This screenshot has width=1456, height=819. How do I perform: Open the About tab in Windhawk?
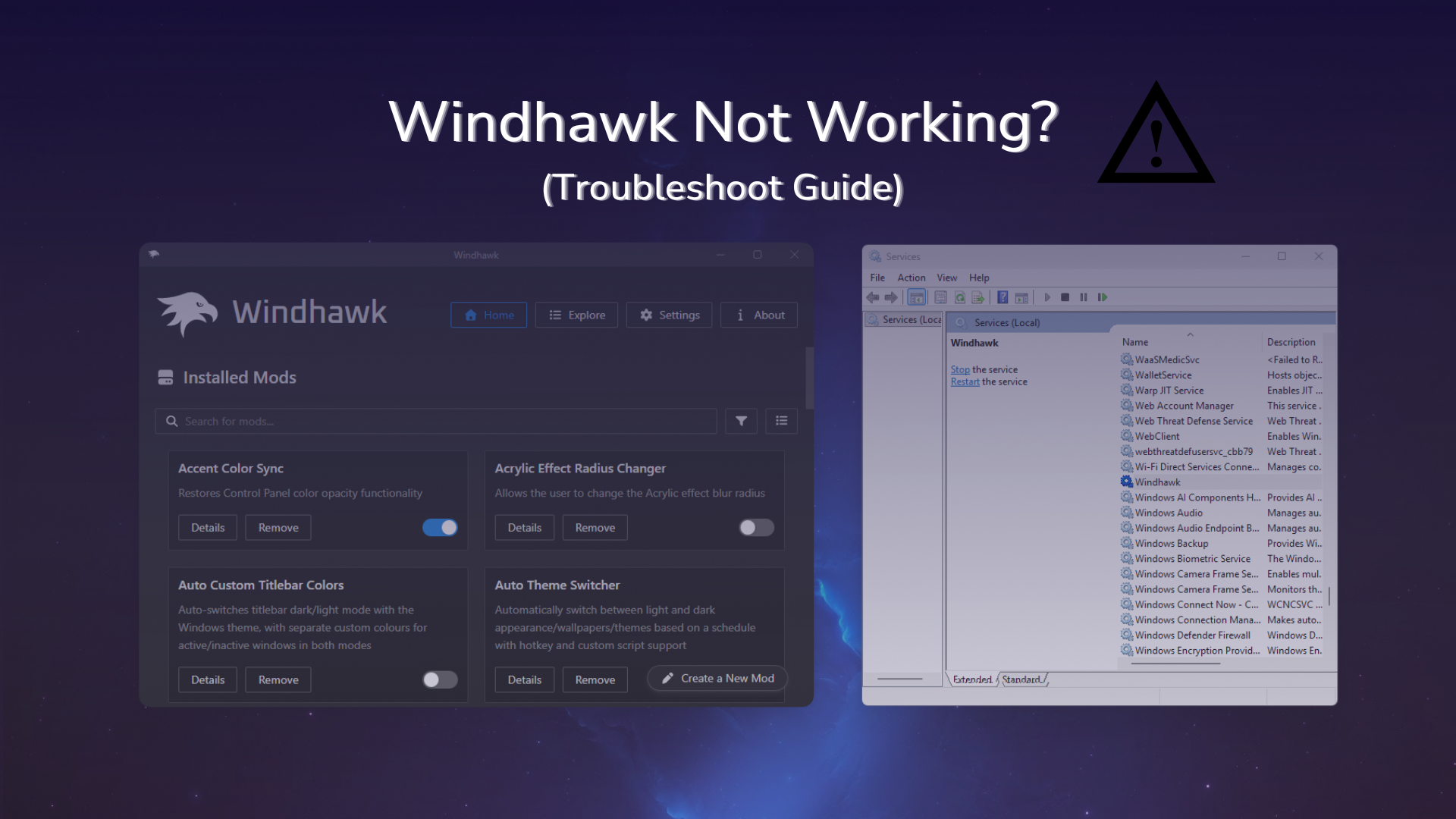[759, 315]
